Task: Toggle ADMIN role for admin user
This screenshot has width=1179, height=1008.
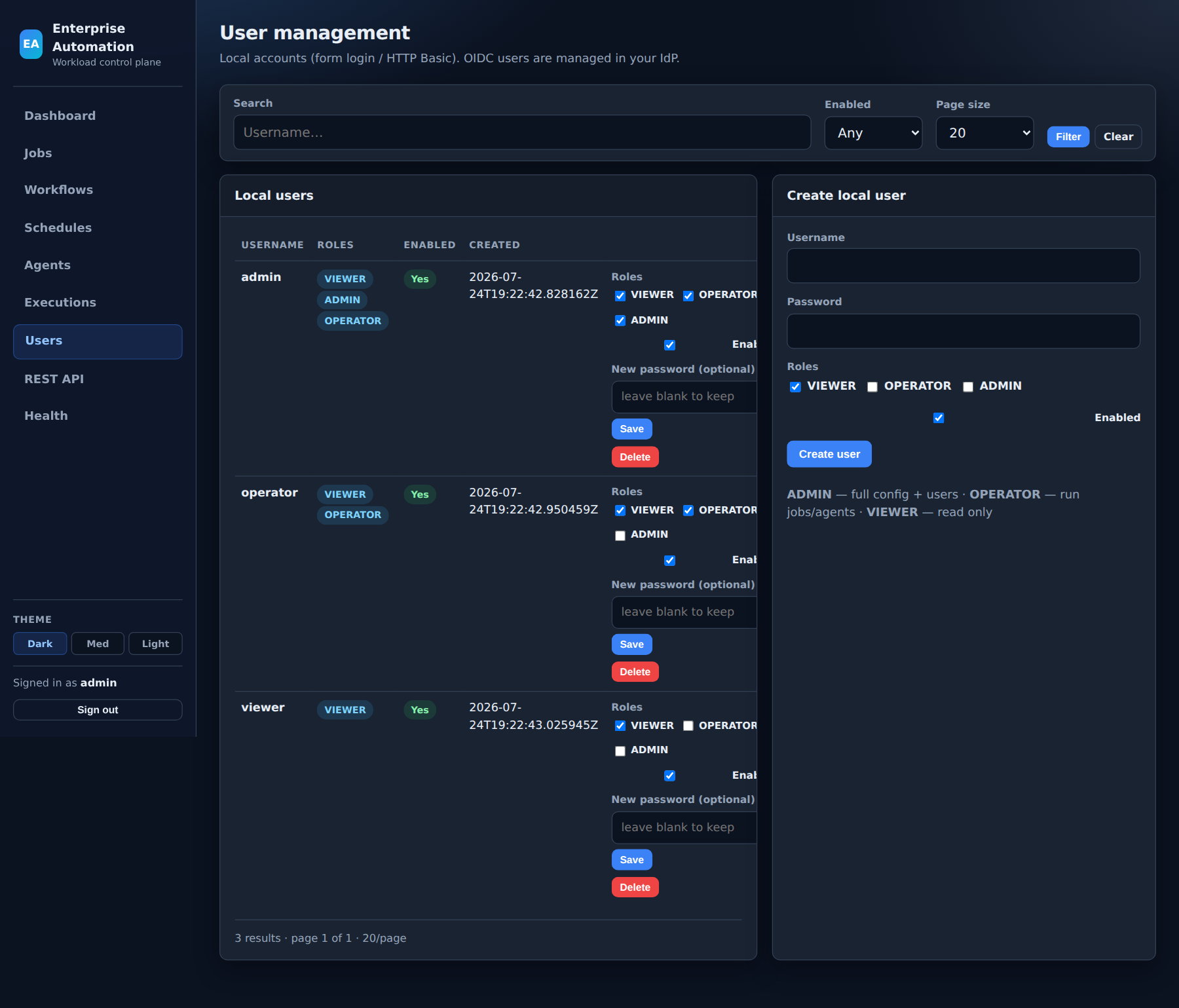Action: [620, 320]
